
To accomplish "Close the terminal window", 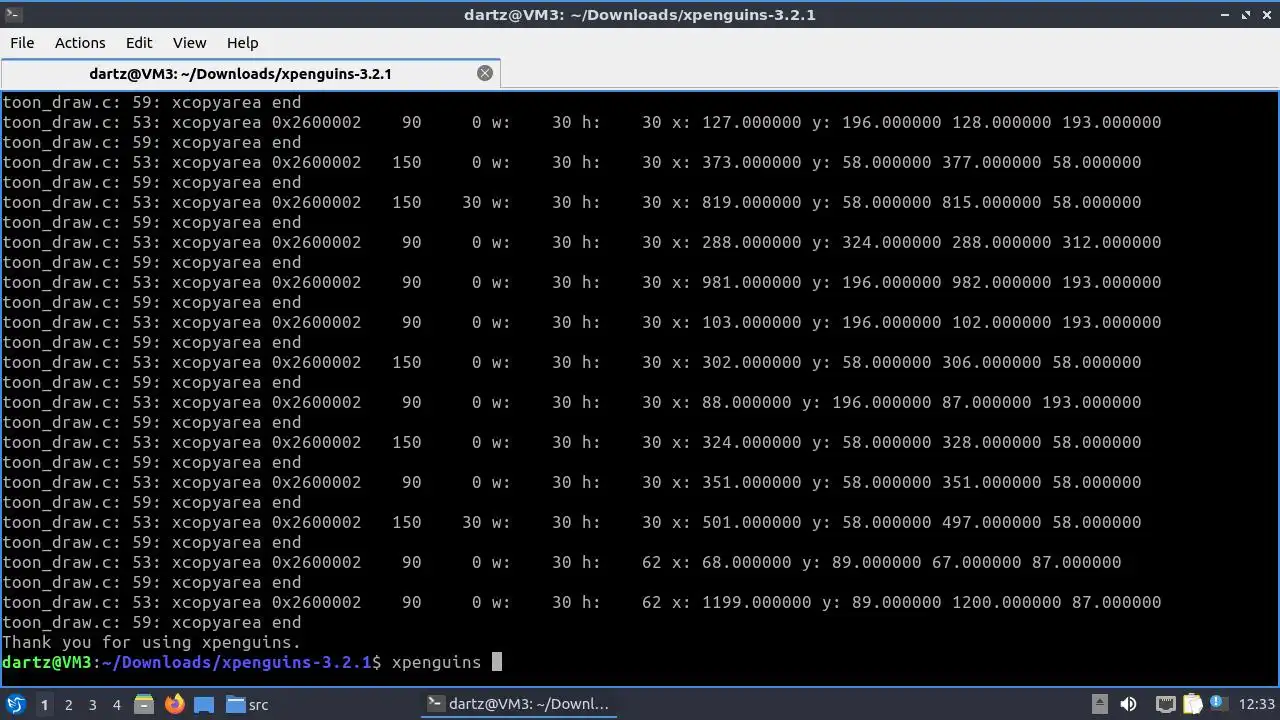I will (1266, 14).
